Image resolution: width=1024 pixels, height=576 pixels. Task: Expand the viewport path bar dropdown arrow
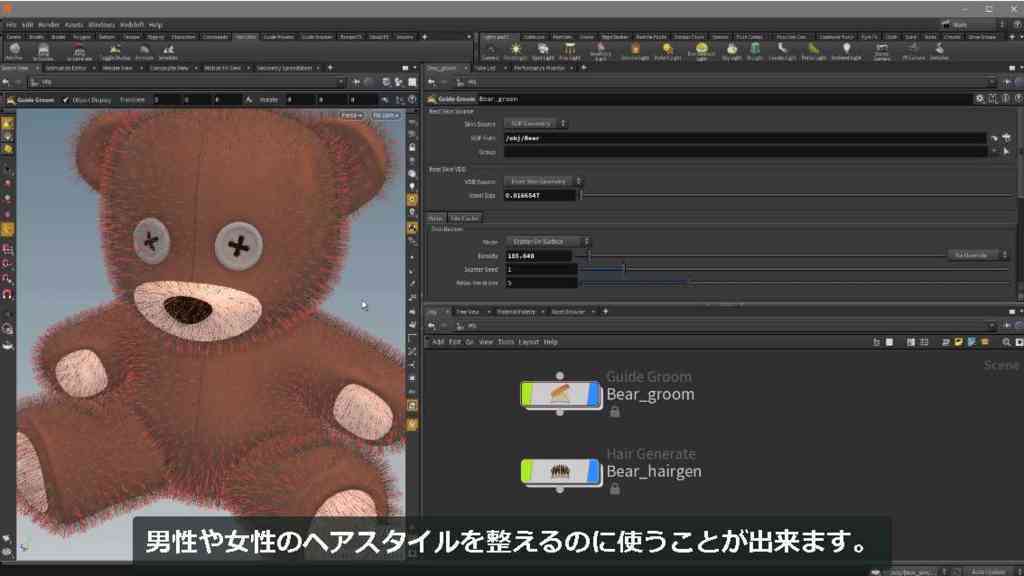pyautogui.click(x=340, y=82)
